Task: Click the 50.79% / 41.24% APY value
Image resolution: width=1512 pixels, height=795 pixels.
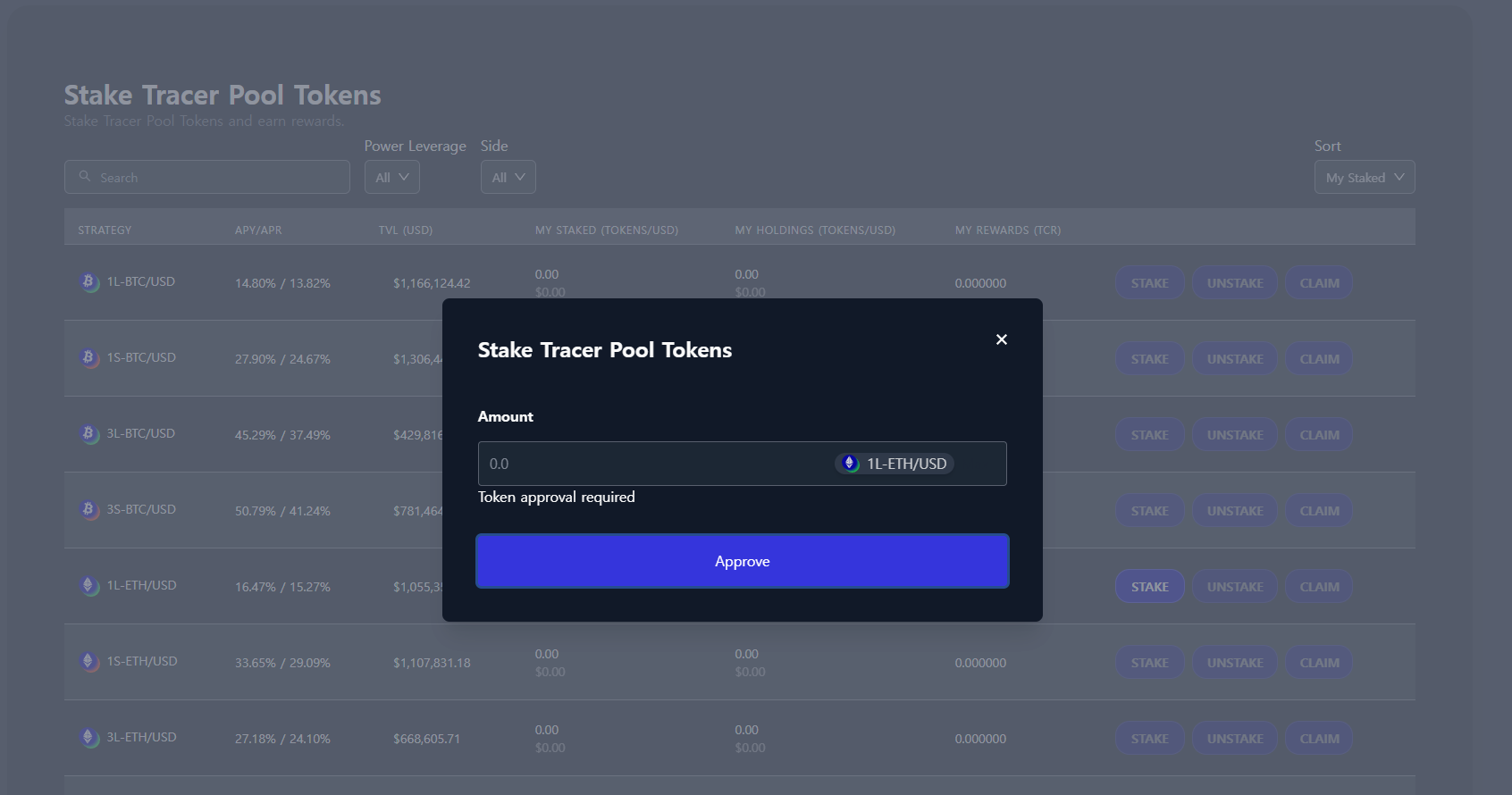Action: point(282,511)
